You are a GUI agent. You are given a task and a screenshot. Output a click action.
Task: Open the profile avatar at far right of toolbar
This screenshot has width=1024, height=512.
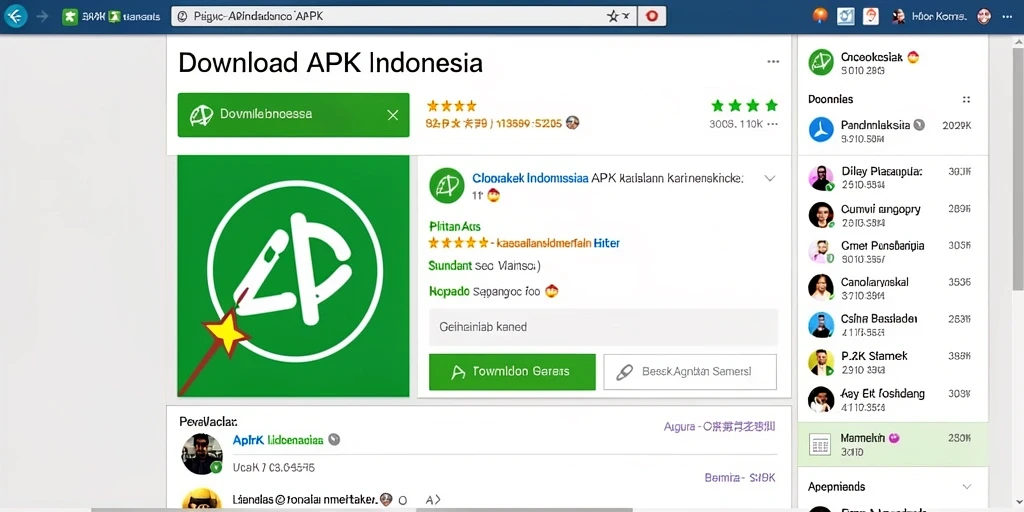(984, 16)
